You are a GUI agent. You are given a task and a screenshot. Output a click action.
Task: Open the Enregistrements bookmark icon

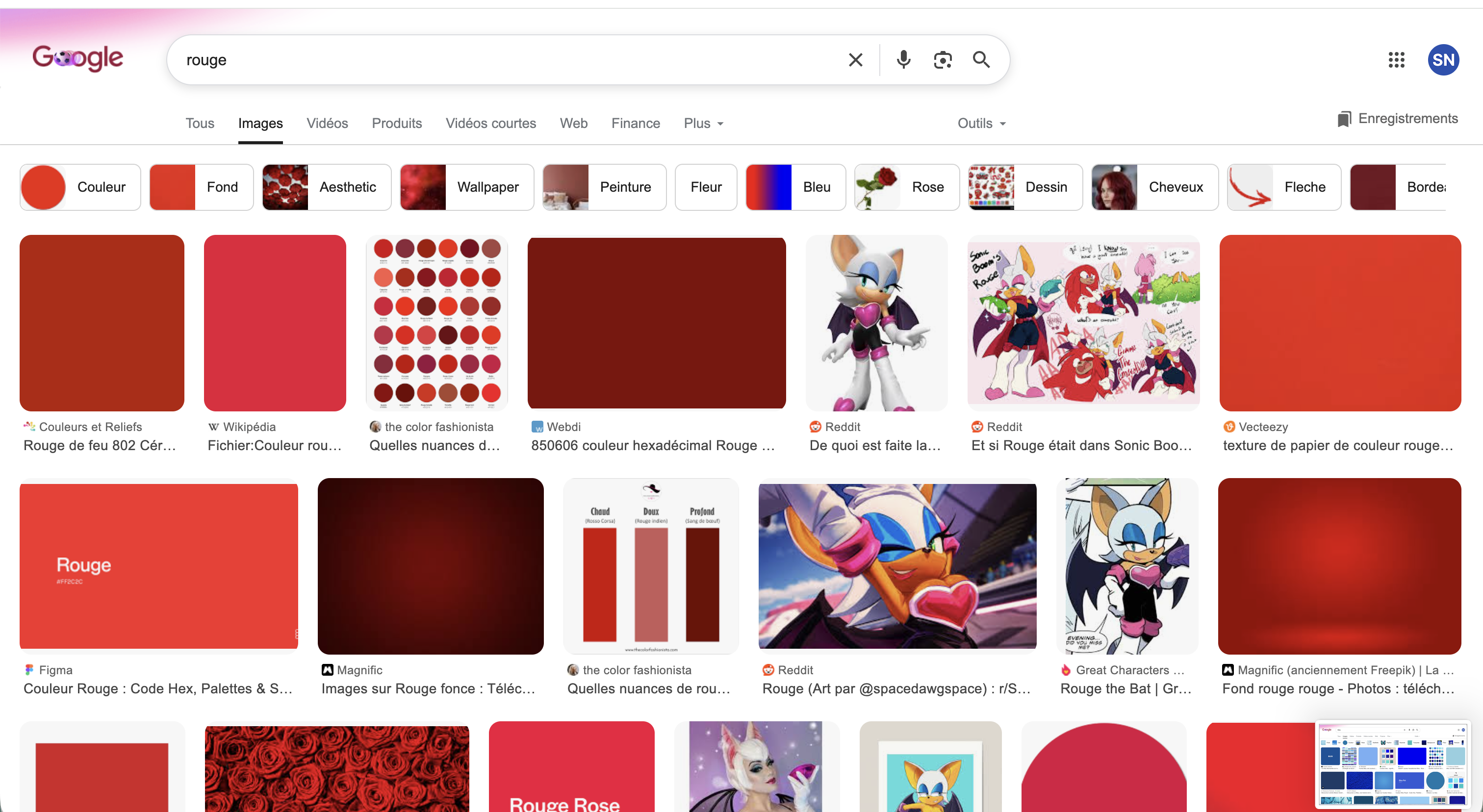pyautogui.click(x=1344, y=119)
